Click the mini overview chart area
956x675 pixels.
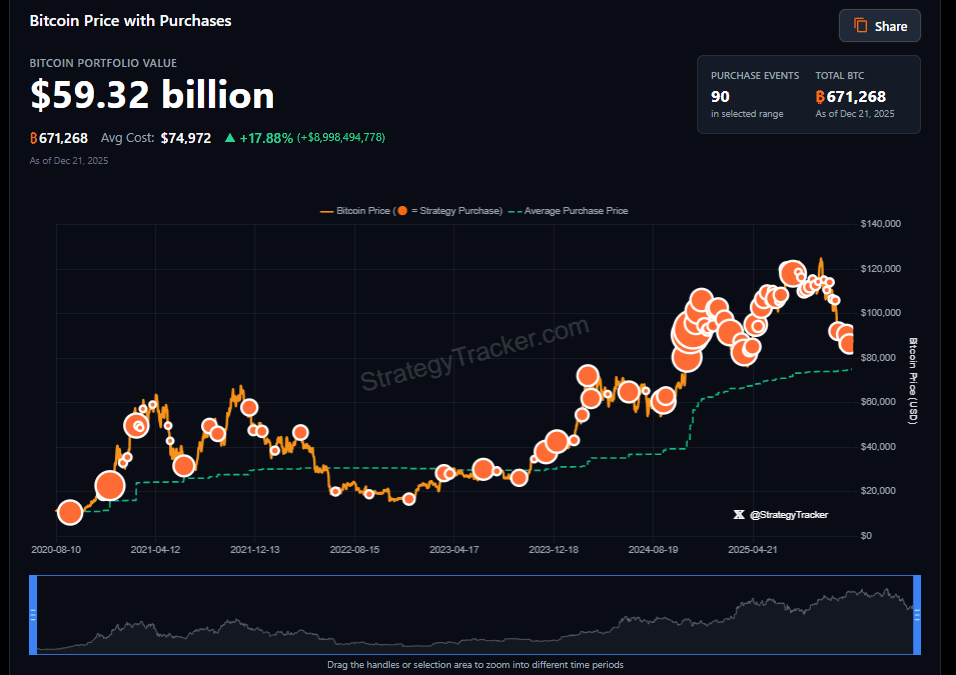[475, 615]
